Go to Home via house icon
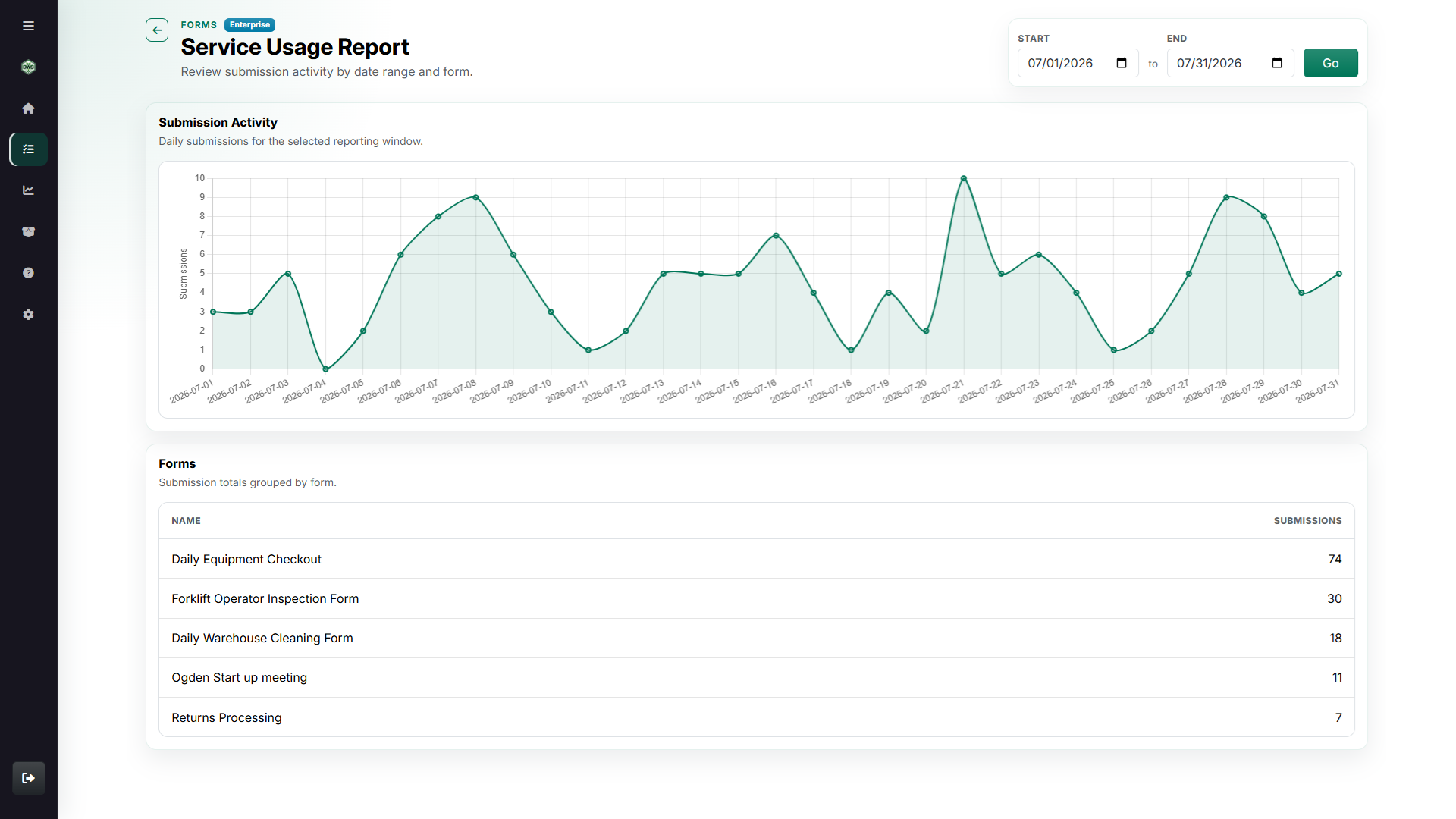 pos(28,108)
